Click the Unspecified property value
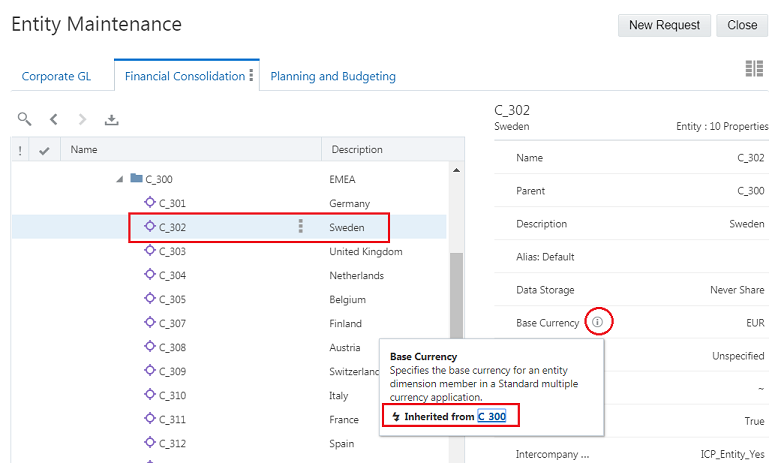This screenshot has height=463, width=775. click(738, 356)
